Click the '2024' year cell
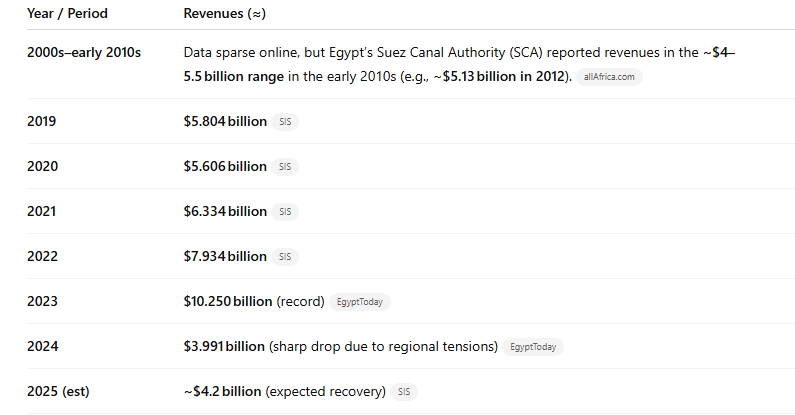The width and height of the screenshot is (795, 415). coord(43,347)
